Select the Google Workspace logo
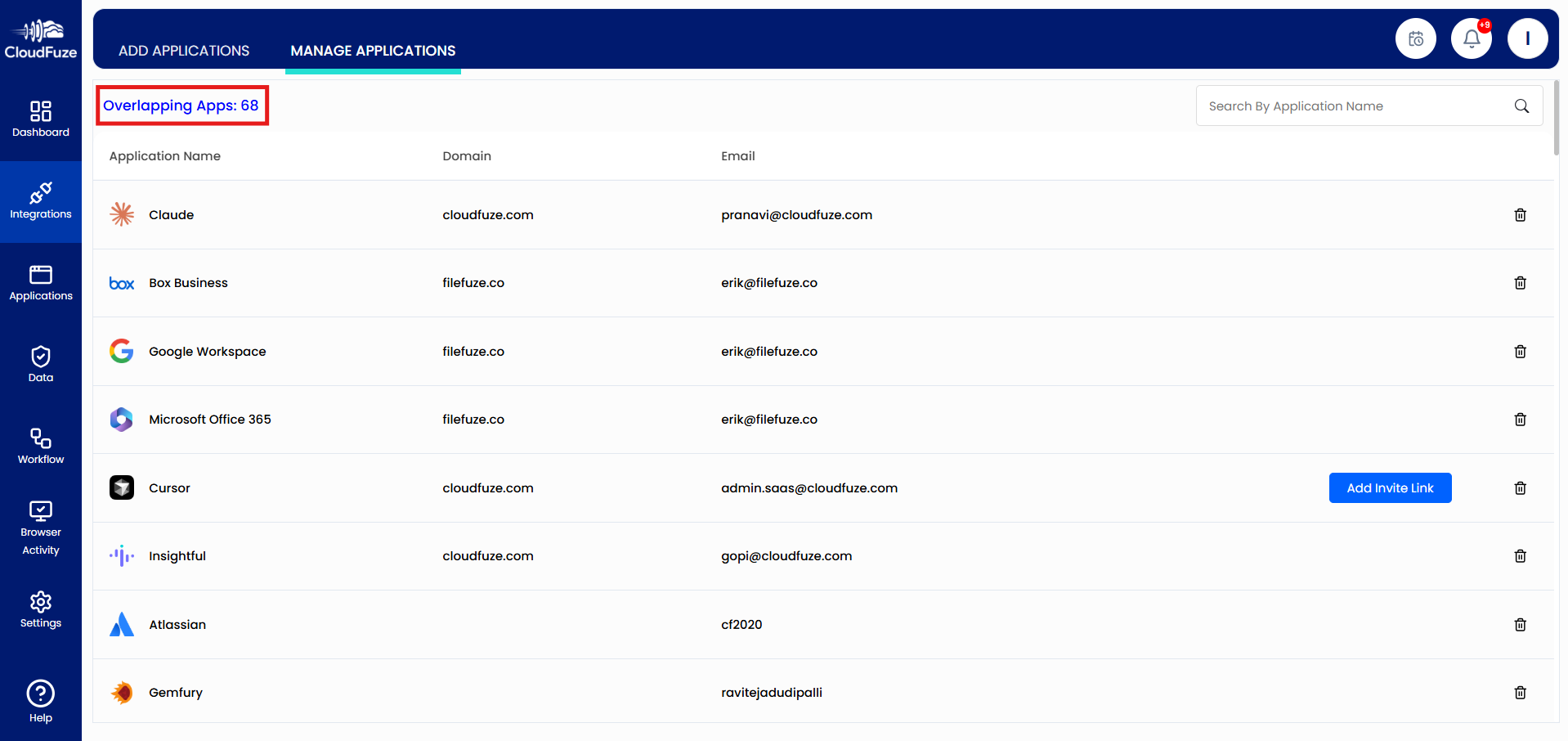The height and width of the screenshot is (741, 1568). [x=121, y=351]
